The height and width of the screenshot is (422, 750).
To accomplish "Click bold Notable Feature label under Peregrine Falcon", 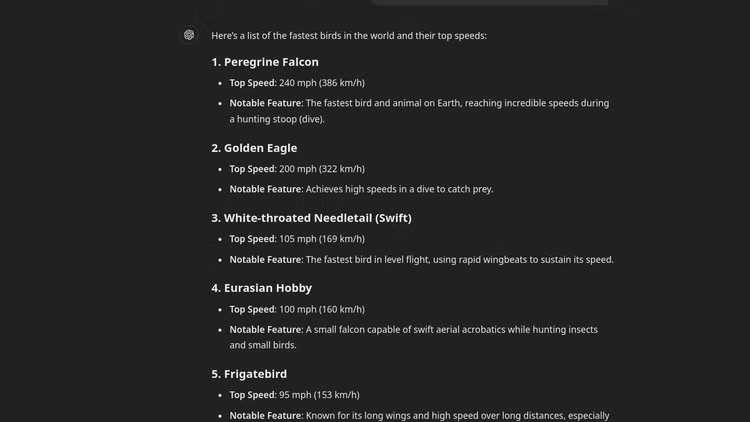I will pyautogui.click(x=265, y=103).
